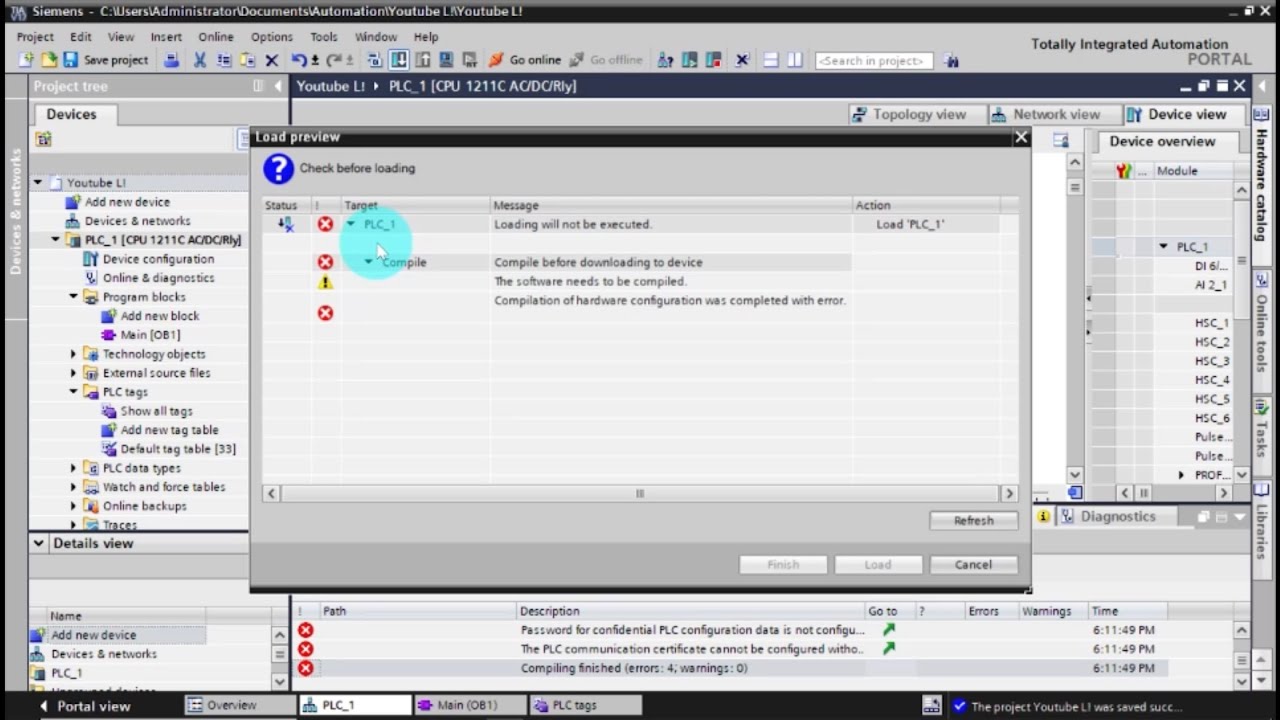Click the Stop CPU icon
This screenshot has width=1280, height=720.
714,60
